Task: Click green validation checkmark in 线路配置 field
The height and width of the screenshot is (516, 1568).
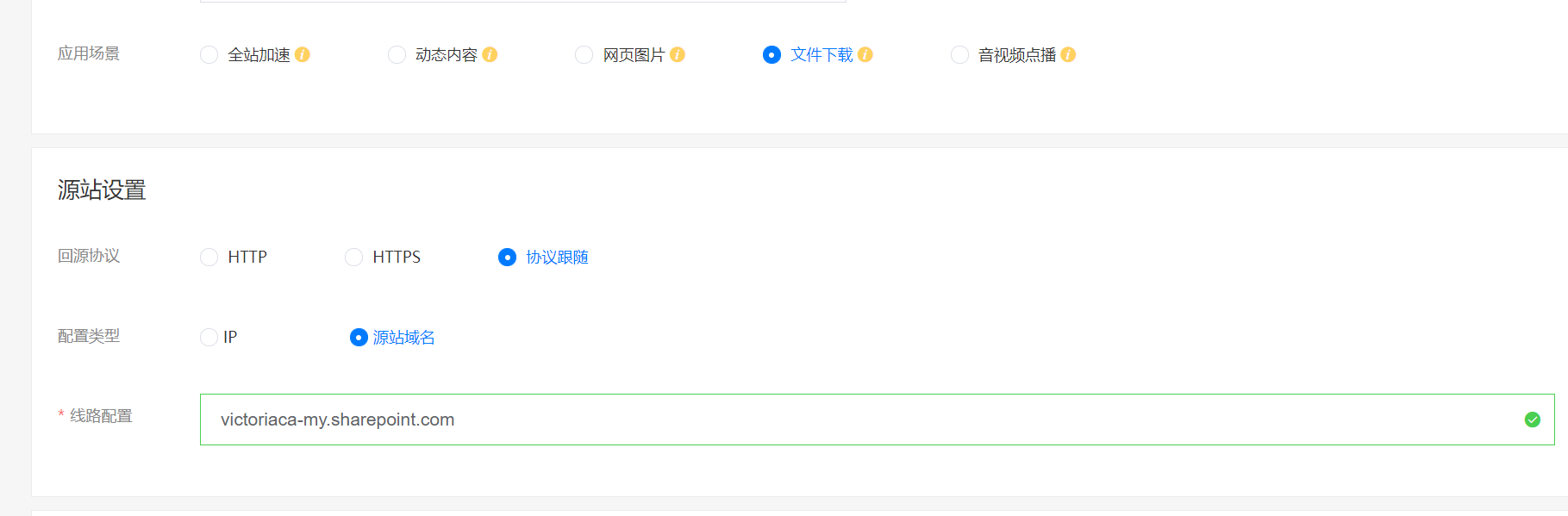Action: click(x=1532, y=420)
